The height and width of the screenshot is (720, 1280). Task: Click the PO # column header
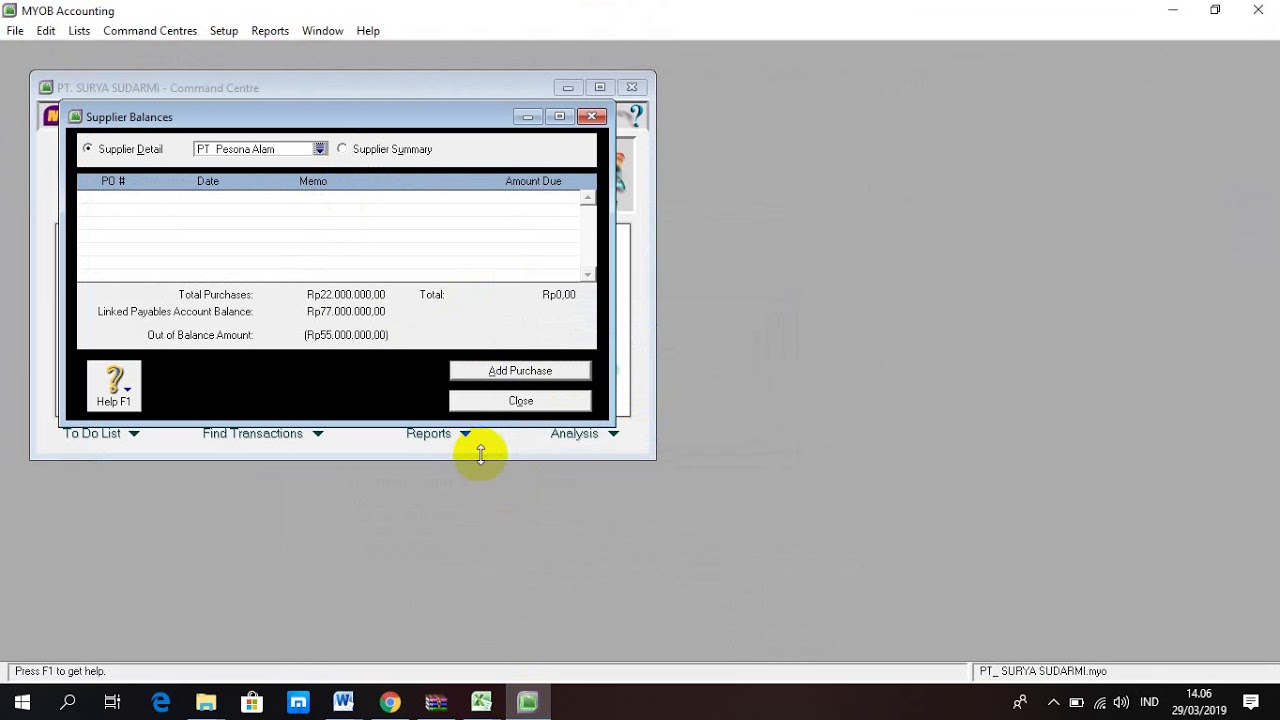coord(113,181)
